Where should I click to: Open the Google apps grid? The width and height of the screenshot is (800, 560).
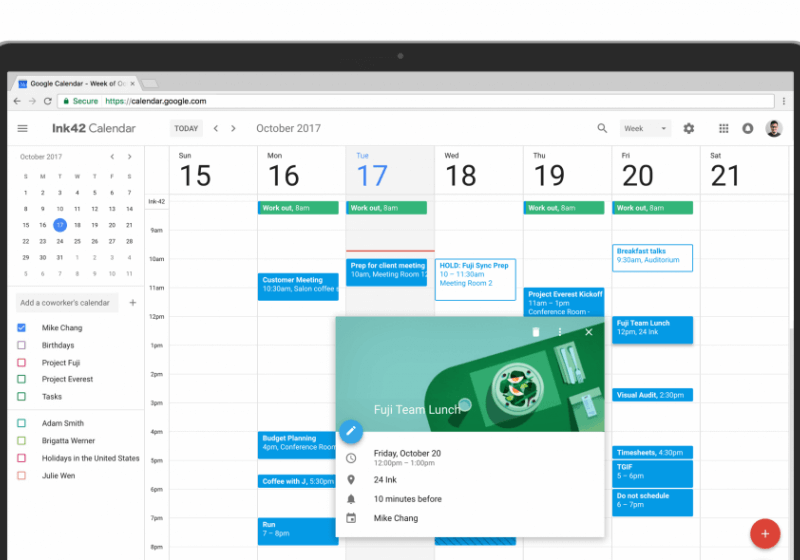[723, 129]
